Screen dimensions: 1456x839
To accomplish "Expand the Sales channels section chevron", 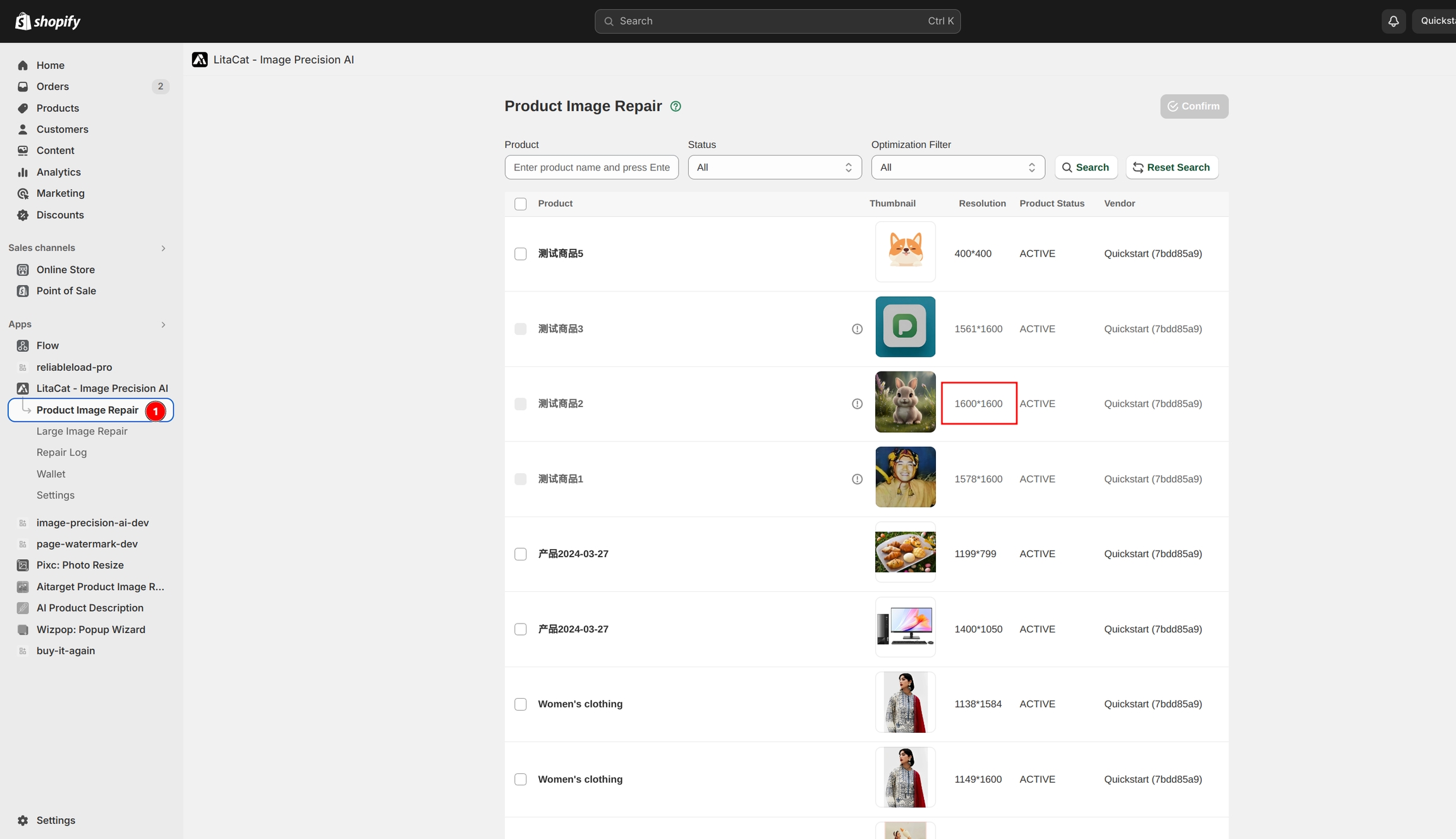I will [x=163, y=248].
